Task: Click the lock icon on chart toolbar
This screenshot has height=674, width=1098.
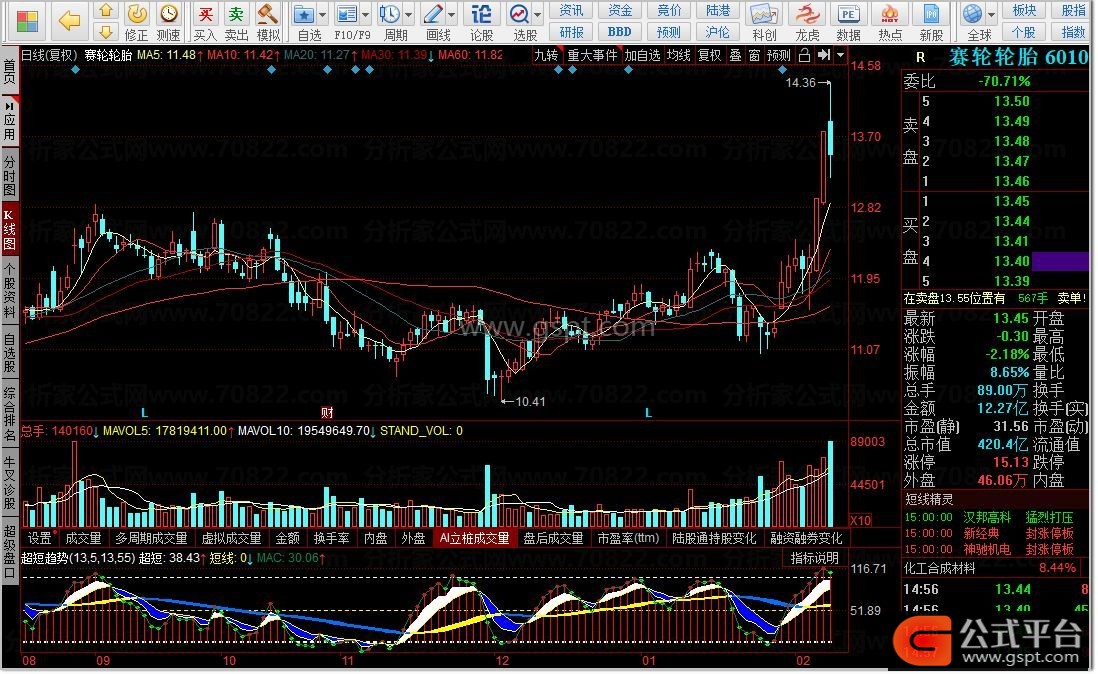Action: click(x=805, y=55)
